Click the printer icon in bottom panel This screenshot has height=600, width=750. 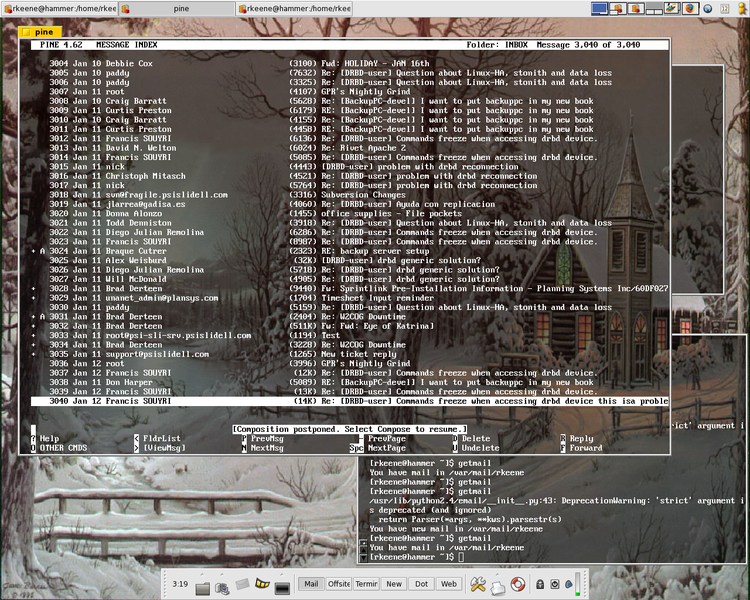tap(498, 588)
